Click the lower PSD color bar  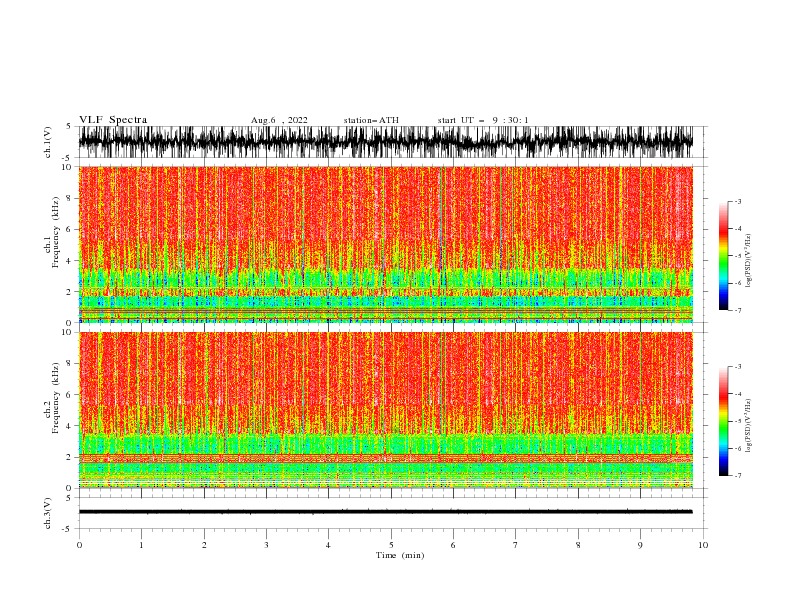724,421
